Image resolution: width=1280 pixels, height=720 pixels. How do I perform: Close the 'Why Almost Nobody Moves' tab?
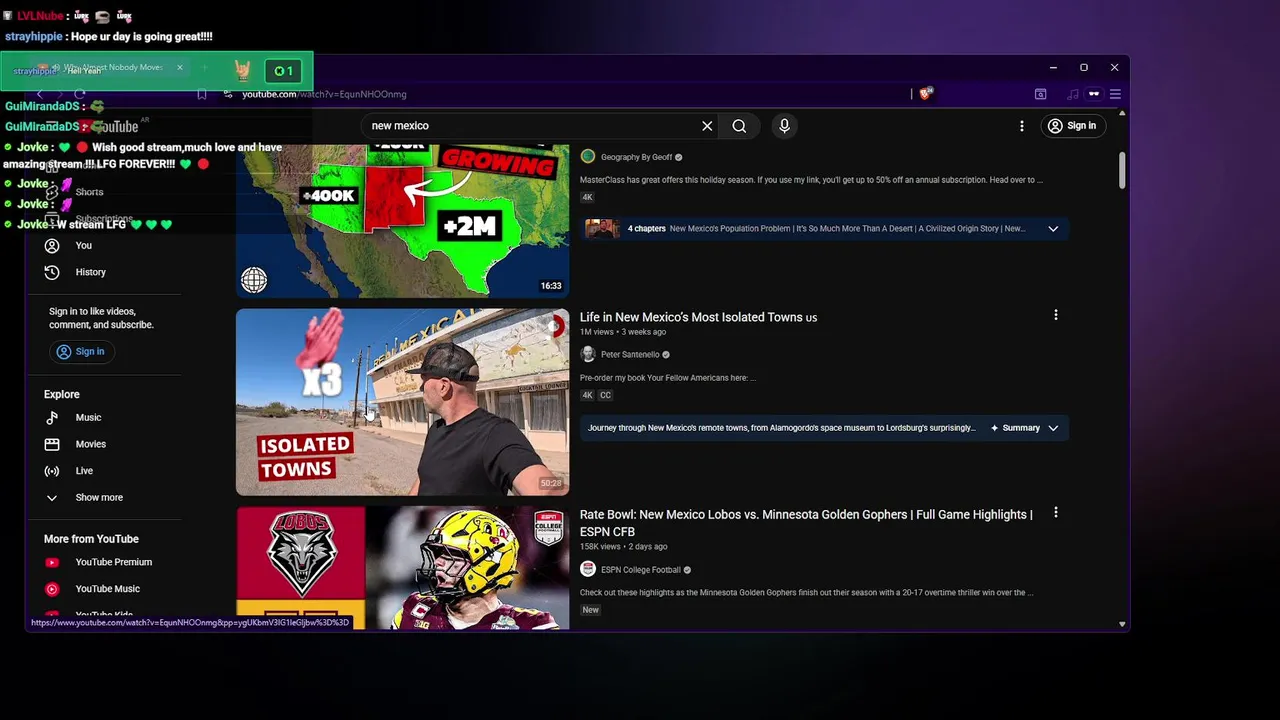pos(180,68)
